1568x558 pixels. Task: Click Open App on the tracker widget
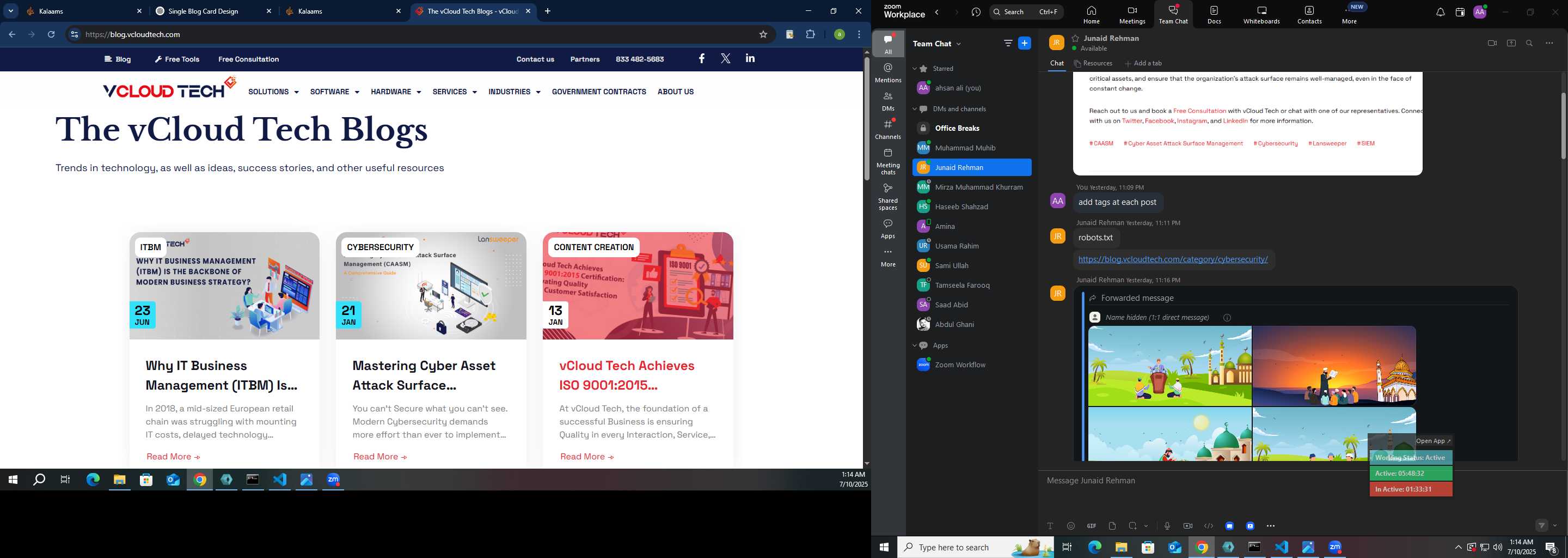[x=1434, y=441]
